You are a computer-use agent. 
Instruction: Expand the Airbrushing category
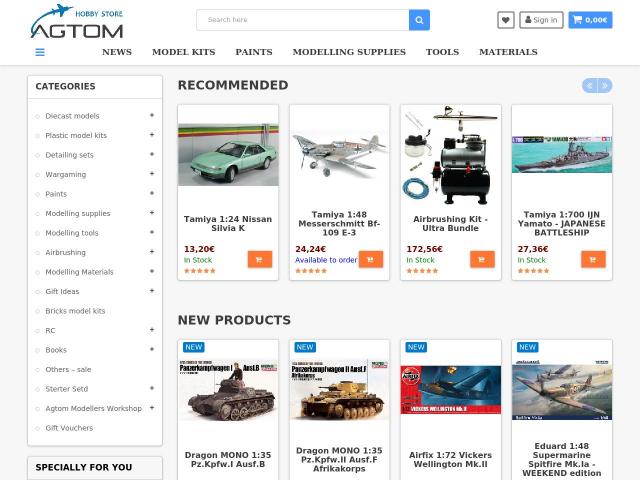(x=152, y=252)
